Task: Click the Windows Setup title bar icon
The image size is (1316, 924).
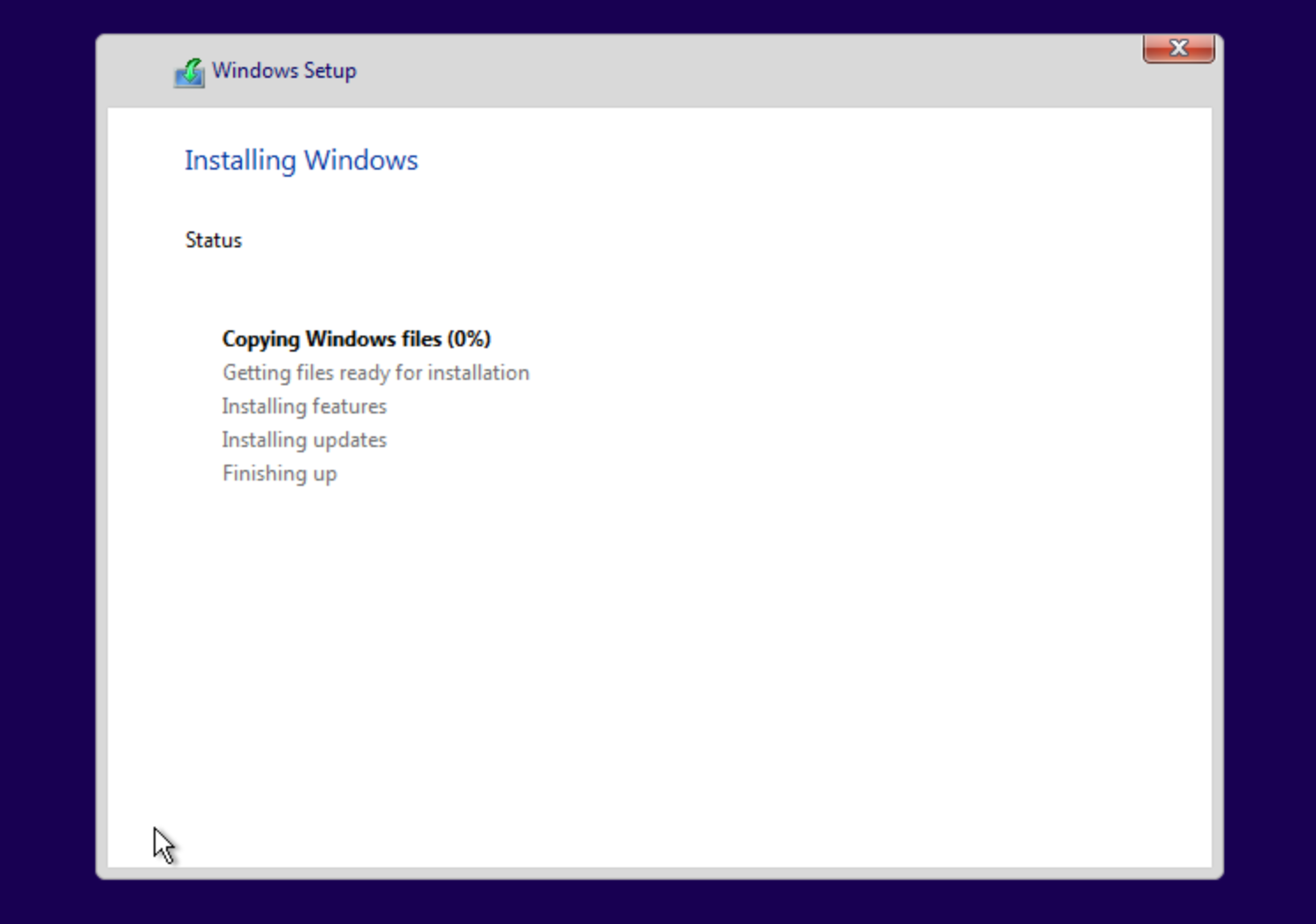Action: tap(189, 72)
